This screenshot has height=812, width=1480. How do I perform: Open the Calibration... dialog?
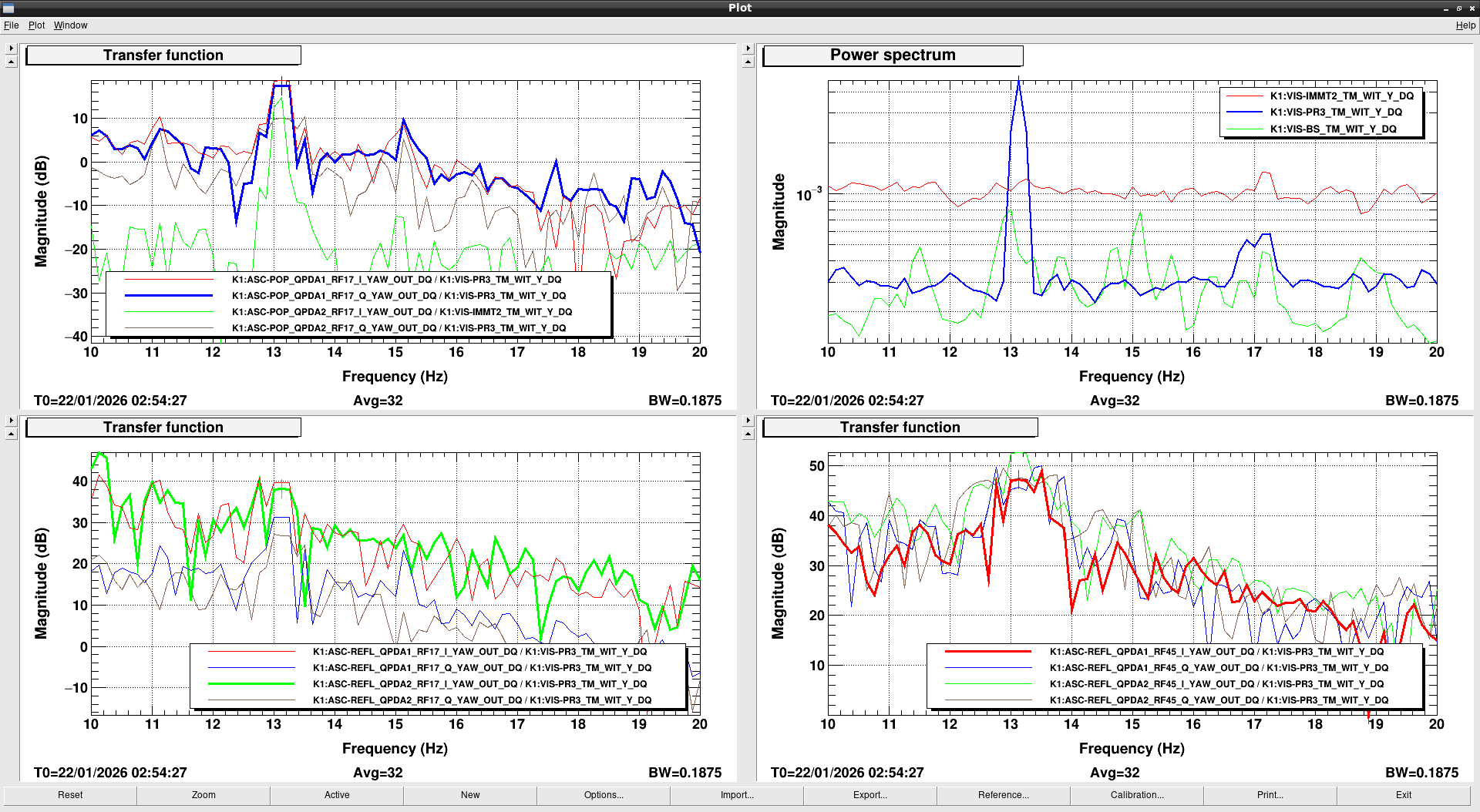(1137, 795)
